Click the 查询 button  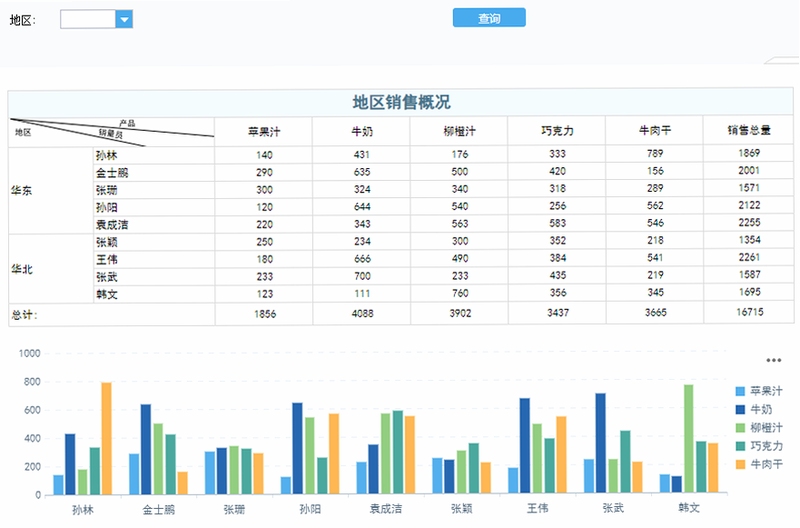click(x=489, y=18)
